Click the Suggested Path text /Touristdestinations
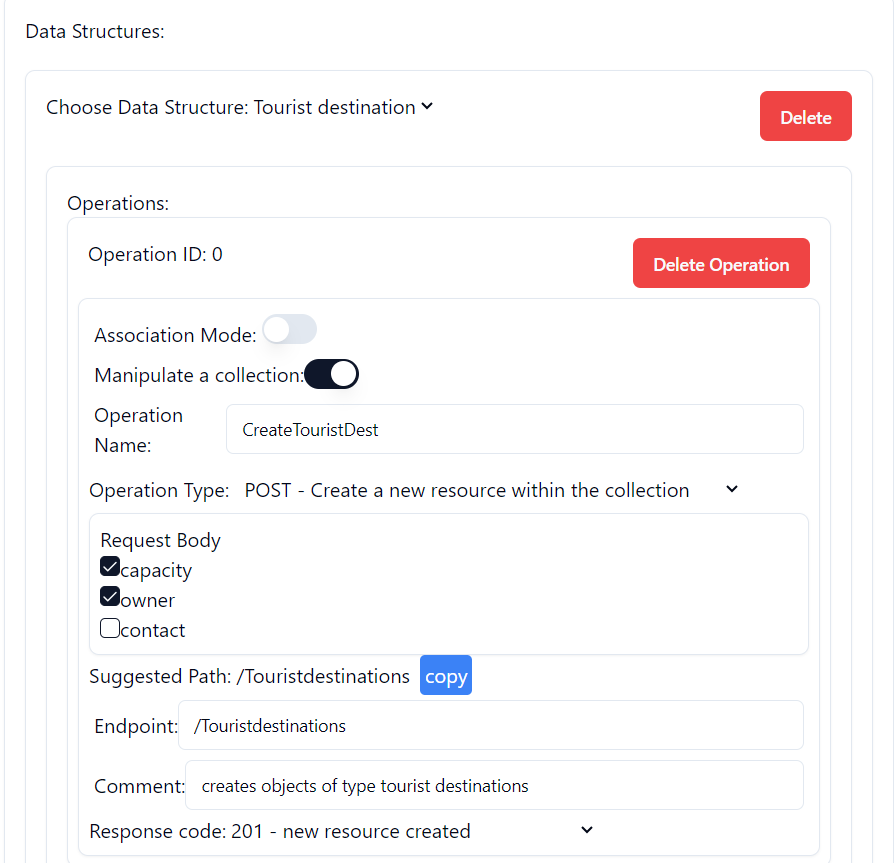894x863 pixels. 323,677
